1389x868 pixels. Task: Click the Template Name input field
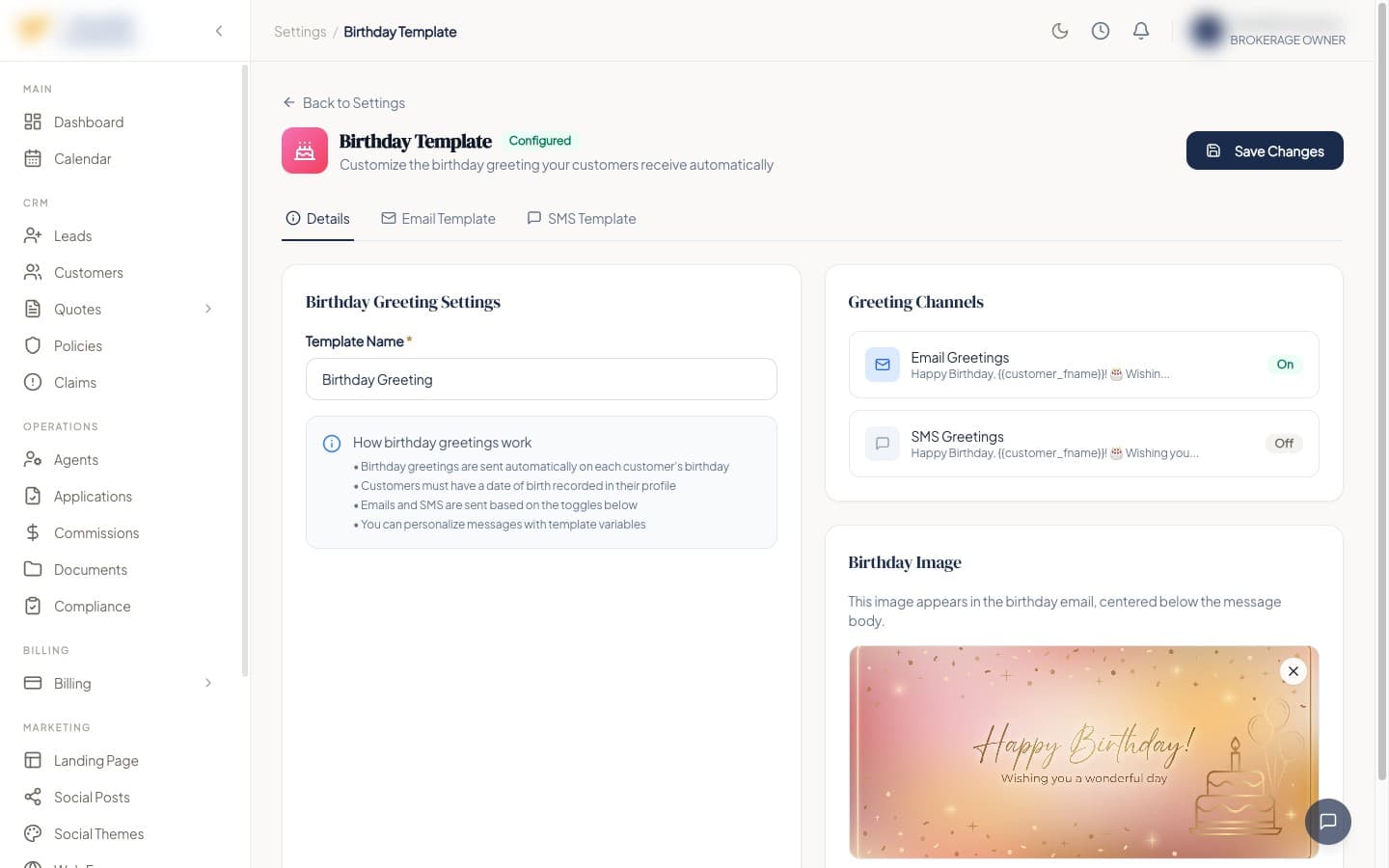[x=541, y=379]
